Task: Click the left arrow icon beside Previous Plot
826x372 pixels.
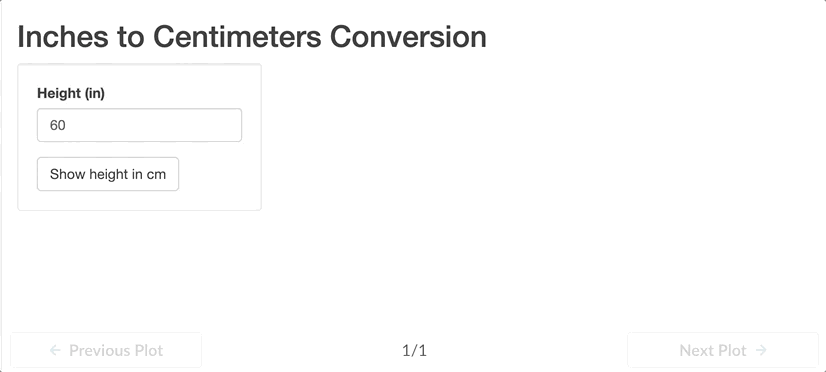Action: point(55,350)
